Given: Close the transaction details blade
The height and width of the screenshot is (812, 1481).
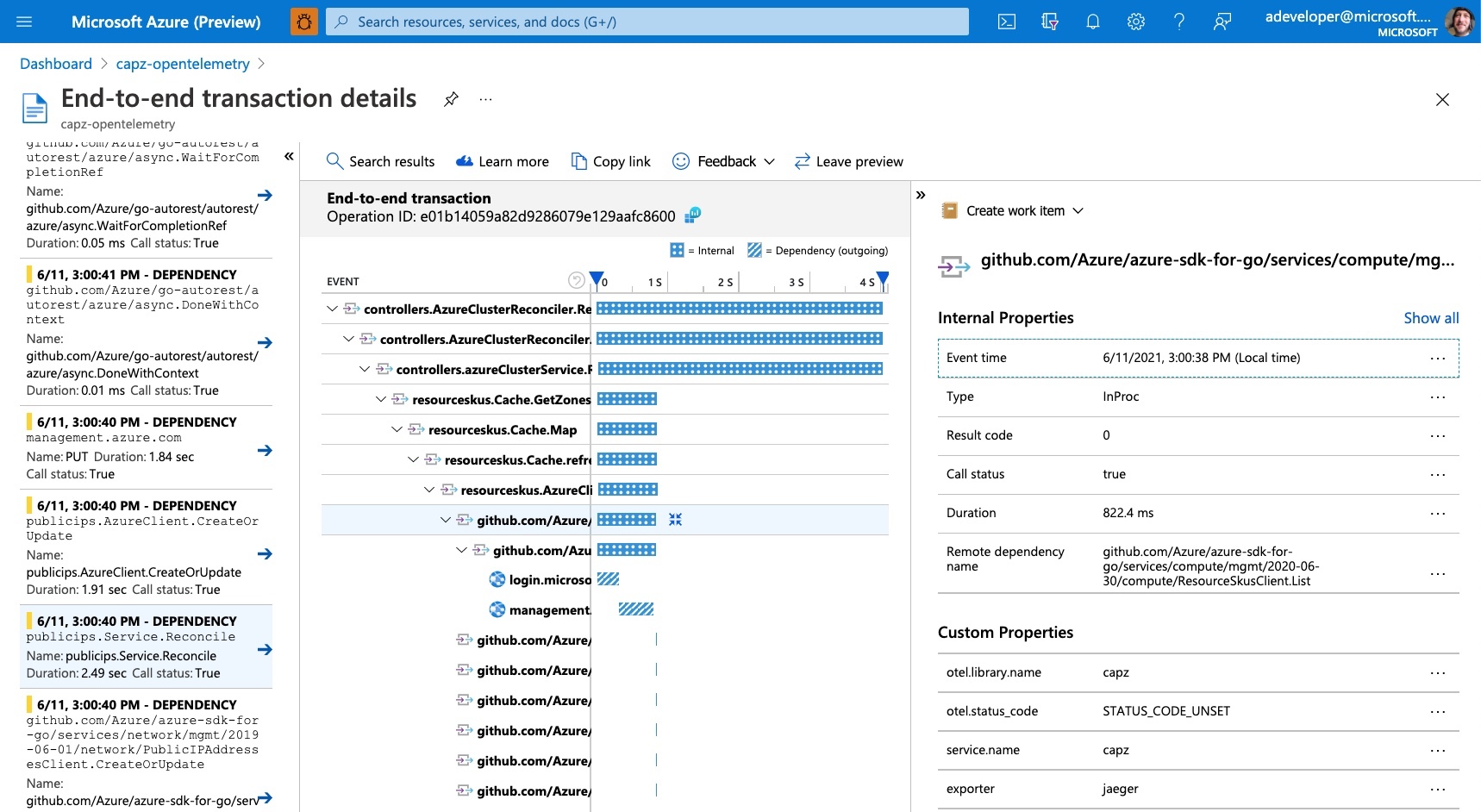Looking at the screenshot, I should click(1442, 100).
